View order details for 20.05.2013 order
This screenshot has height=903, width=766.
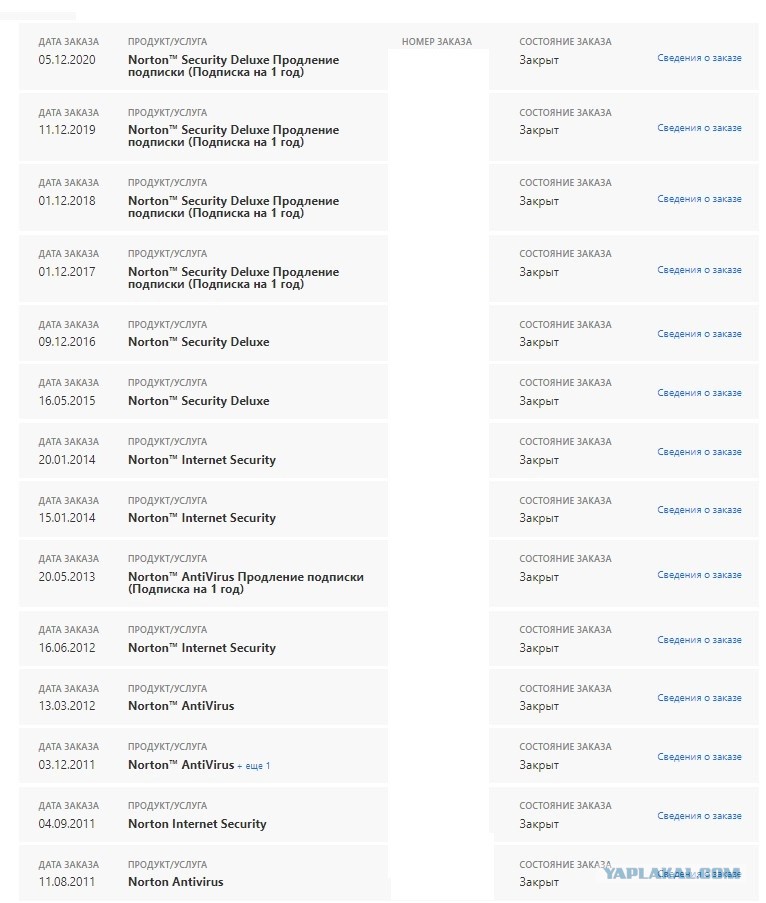click(699, 575)
